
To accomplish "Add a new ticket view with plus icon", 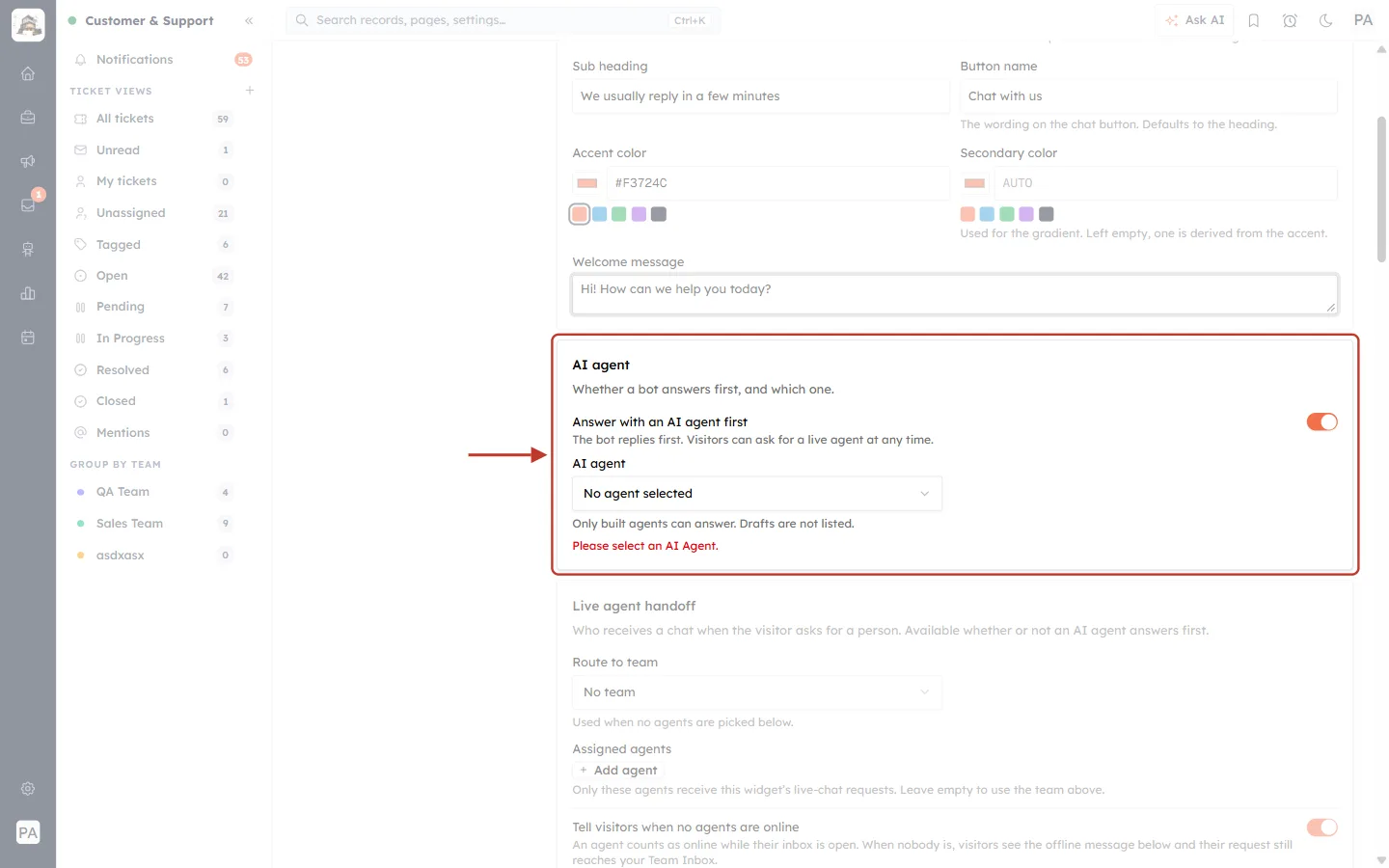I will [x=250, y=91].
